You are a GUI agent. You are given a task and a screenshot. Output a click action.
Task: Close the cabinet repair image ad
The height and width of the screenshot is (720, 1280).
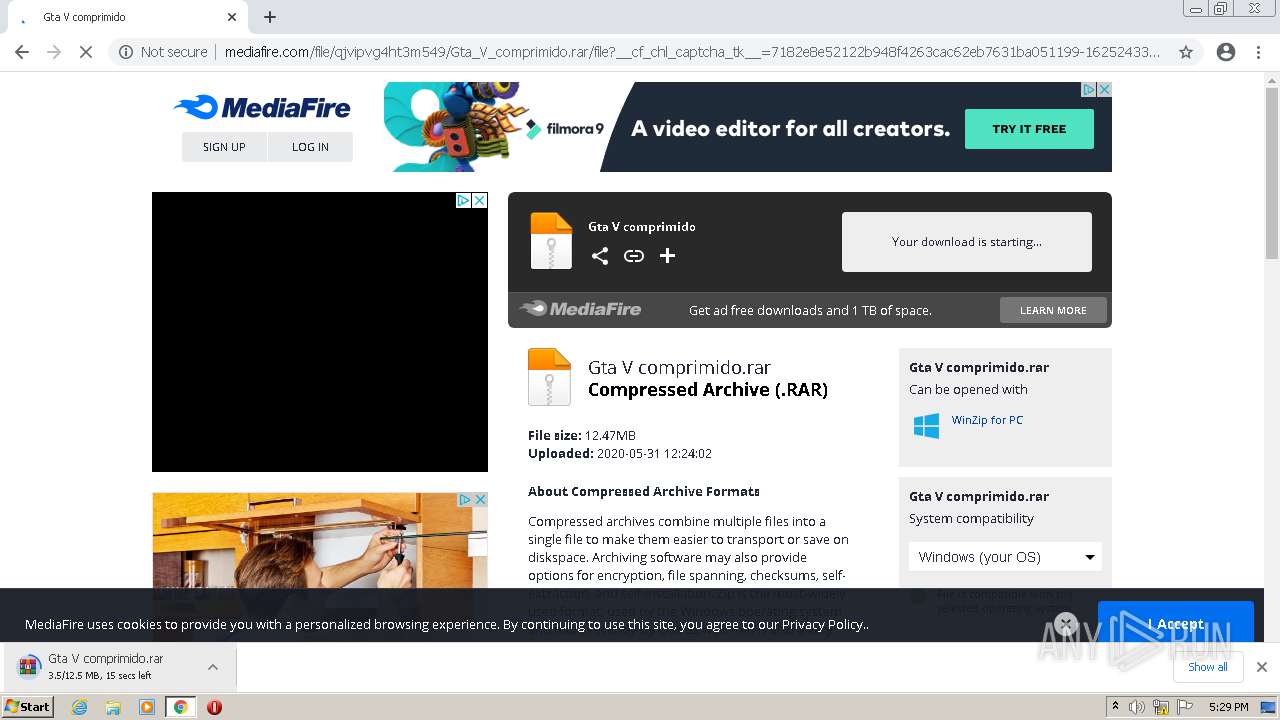click(x=480, y=499)
